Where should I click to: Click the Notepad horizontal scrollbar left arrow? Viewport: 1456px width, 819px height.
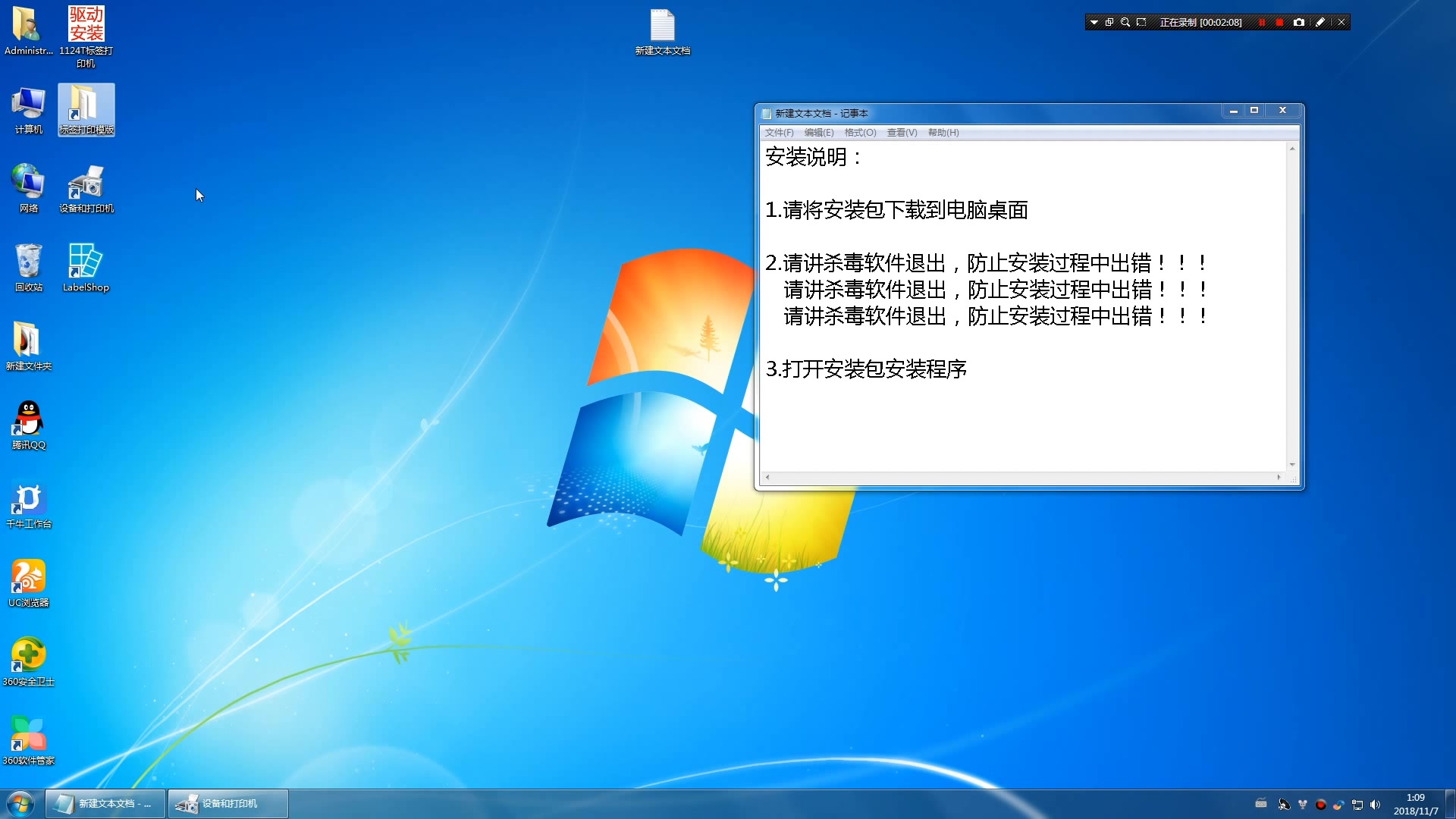pos(767,478)
